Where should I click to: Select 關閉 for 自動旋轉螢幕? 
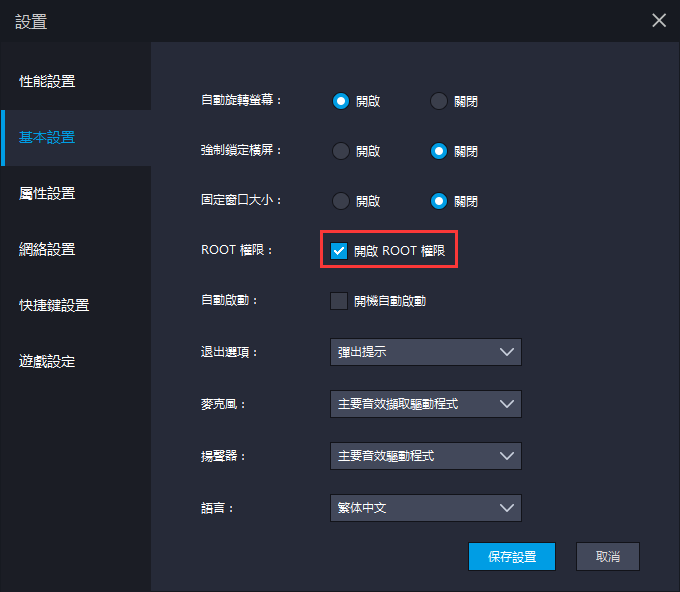439,101
